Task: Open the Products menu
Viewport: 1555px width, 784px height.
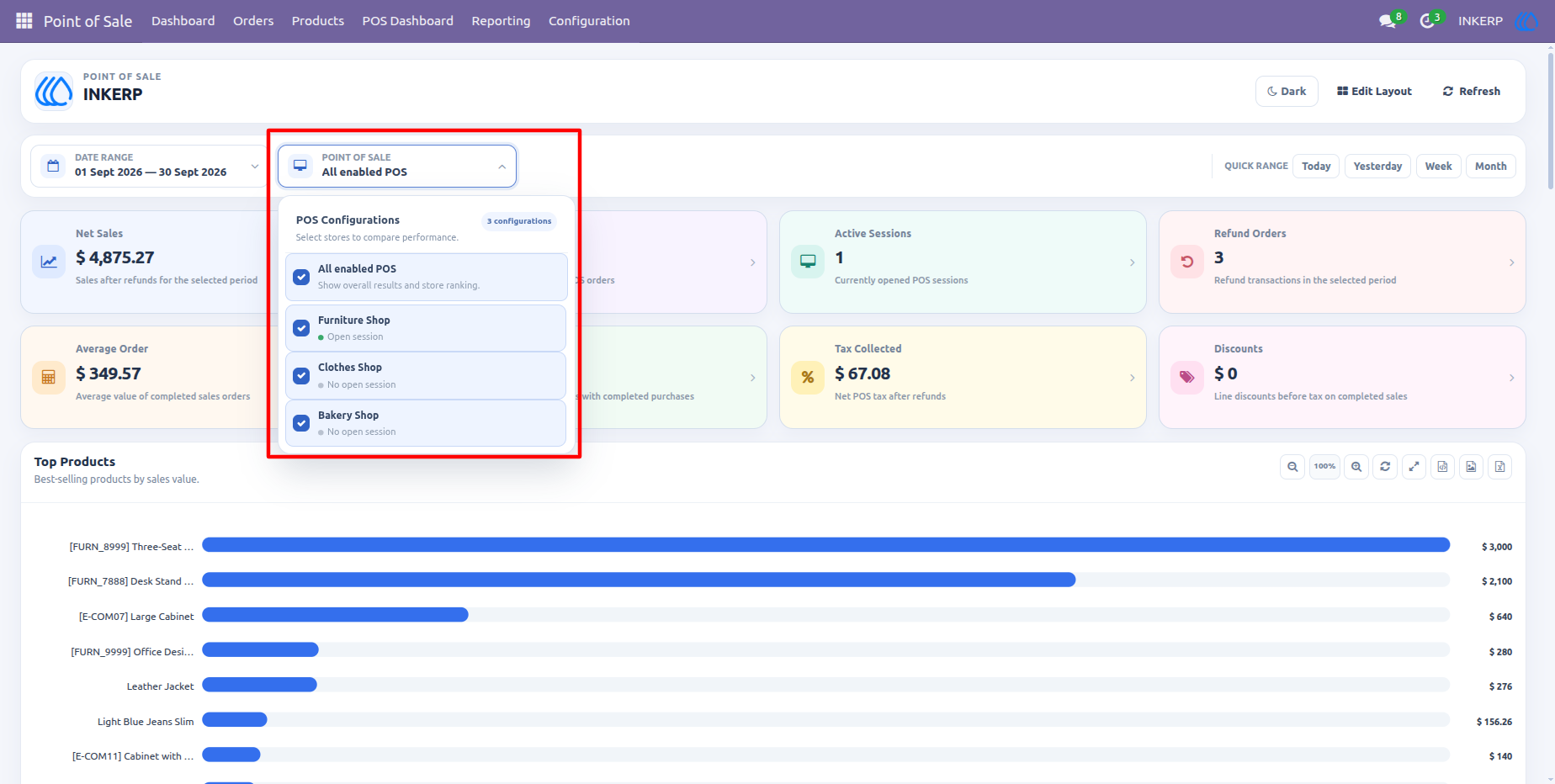Action: tap(318, 21)
